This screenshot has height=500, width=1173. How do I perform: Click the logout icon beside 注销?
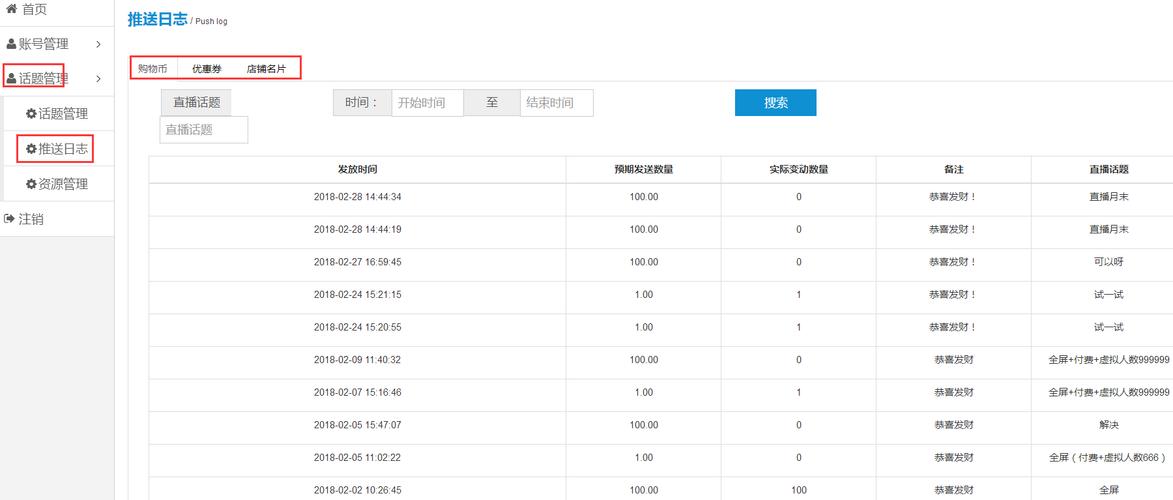point(10,219)
